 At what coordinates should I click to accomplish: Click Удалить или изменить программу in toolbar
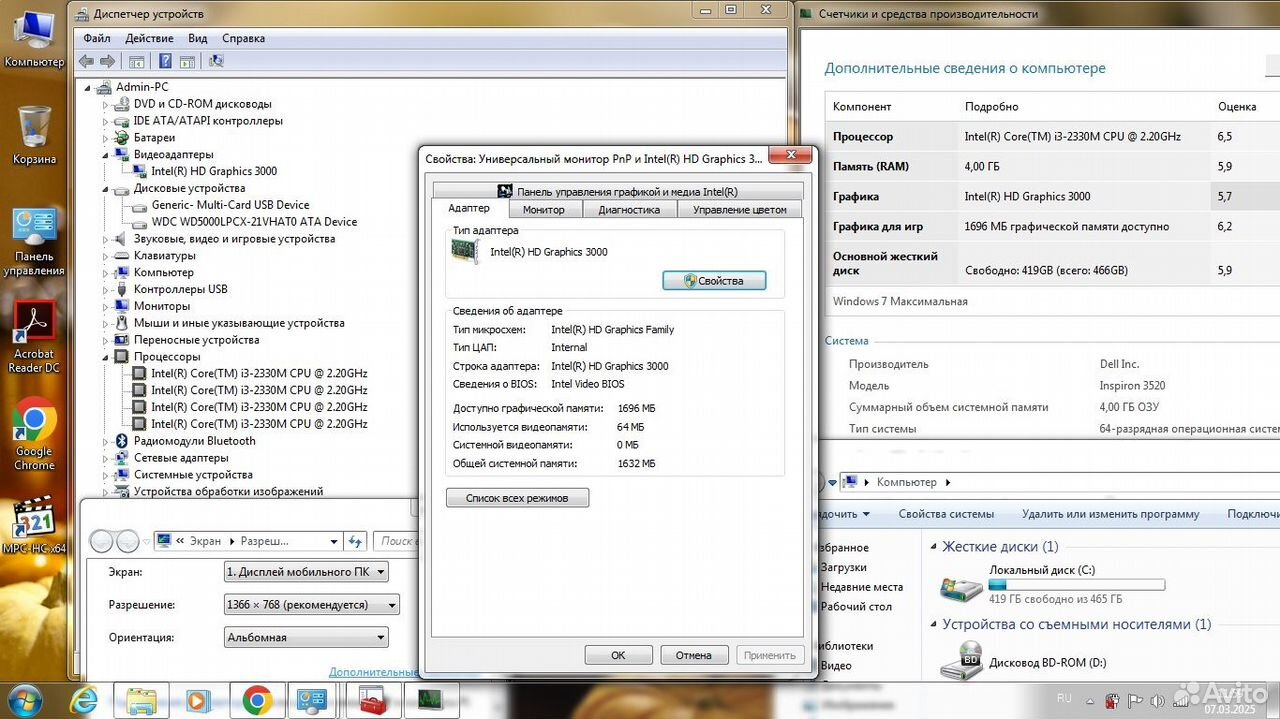(x=1110, y=514)
